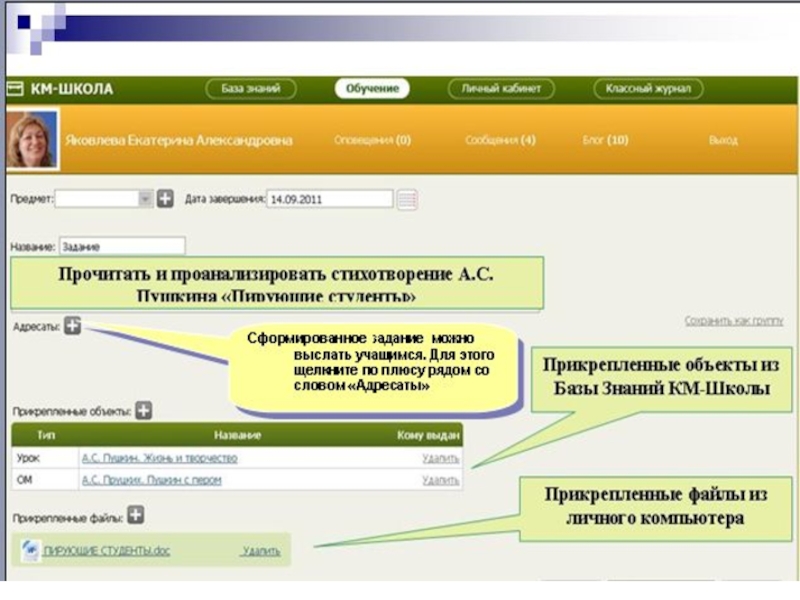Switch to the Обучение tab

pos(372,89)
